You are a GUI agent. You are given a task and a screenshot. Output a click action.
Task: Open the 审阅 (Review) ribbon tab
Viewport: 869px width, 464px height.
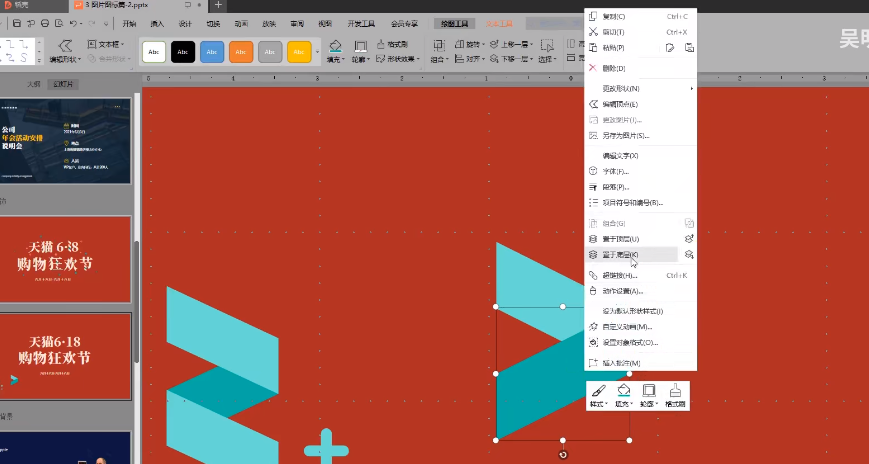coord(297,24)
